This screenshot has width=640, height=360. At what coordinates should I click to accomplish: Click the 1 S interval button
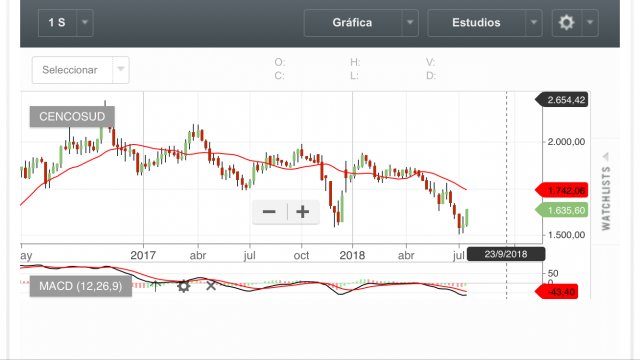coord(57,22)
